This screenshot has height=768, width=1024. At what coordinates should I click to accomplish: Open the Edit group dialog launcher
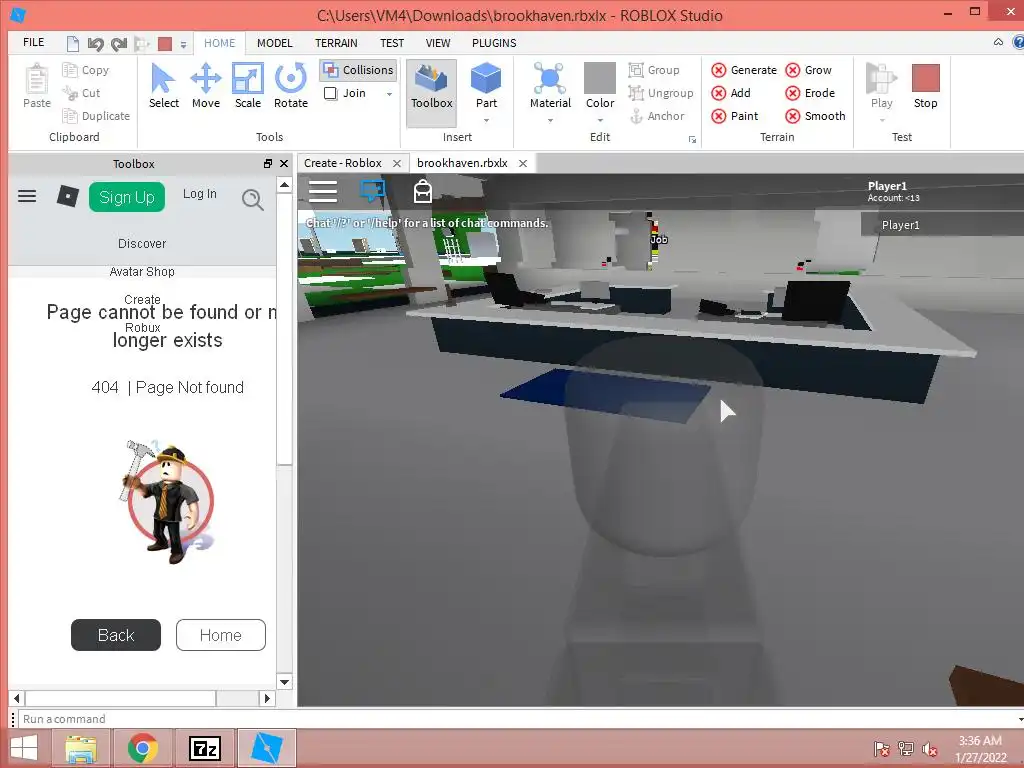coord(692,139)
